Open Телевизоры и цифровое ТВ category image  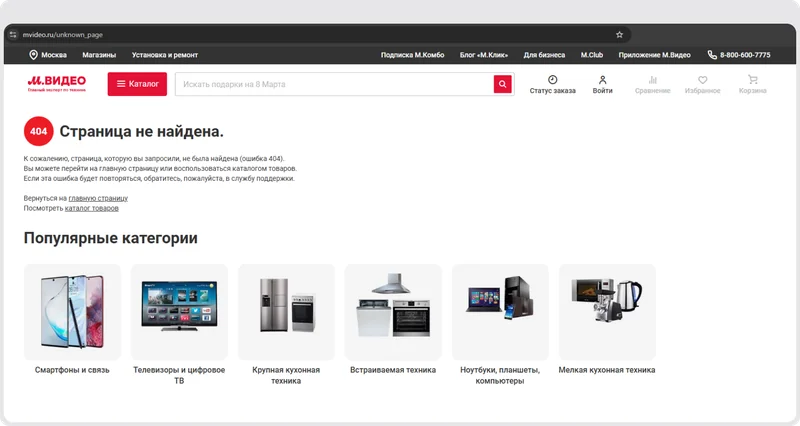tap(179, 312)
